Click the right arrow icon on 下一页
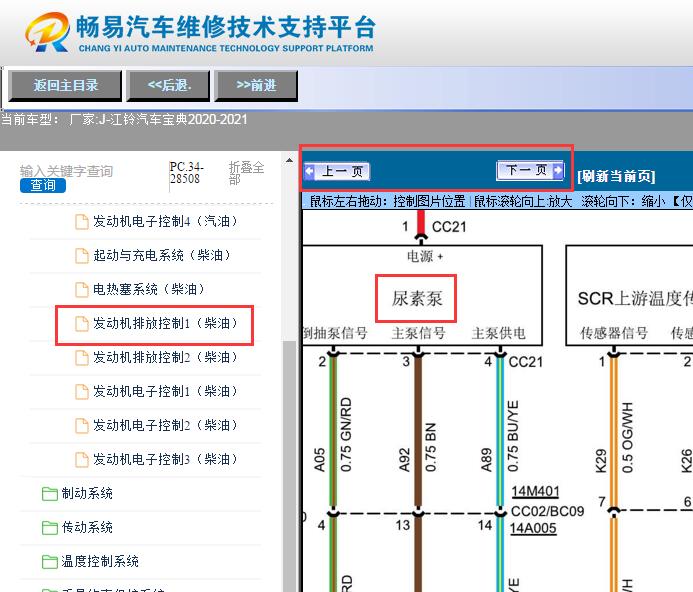The height and width of the screenshot is (592, 693). (558, 170)
